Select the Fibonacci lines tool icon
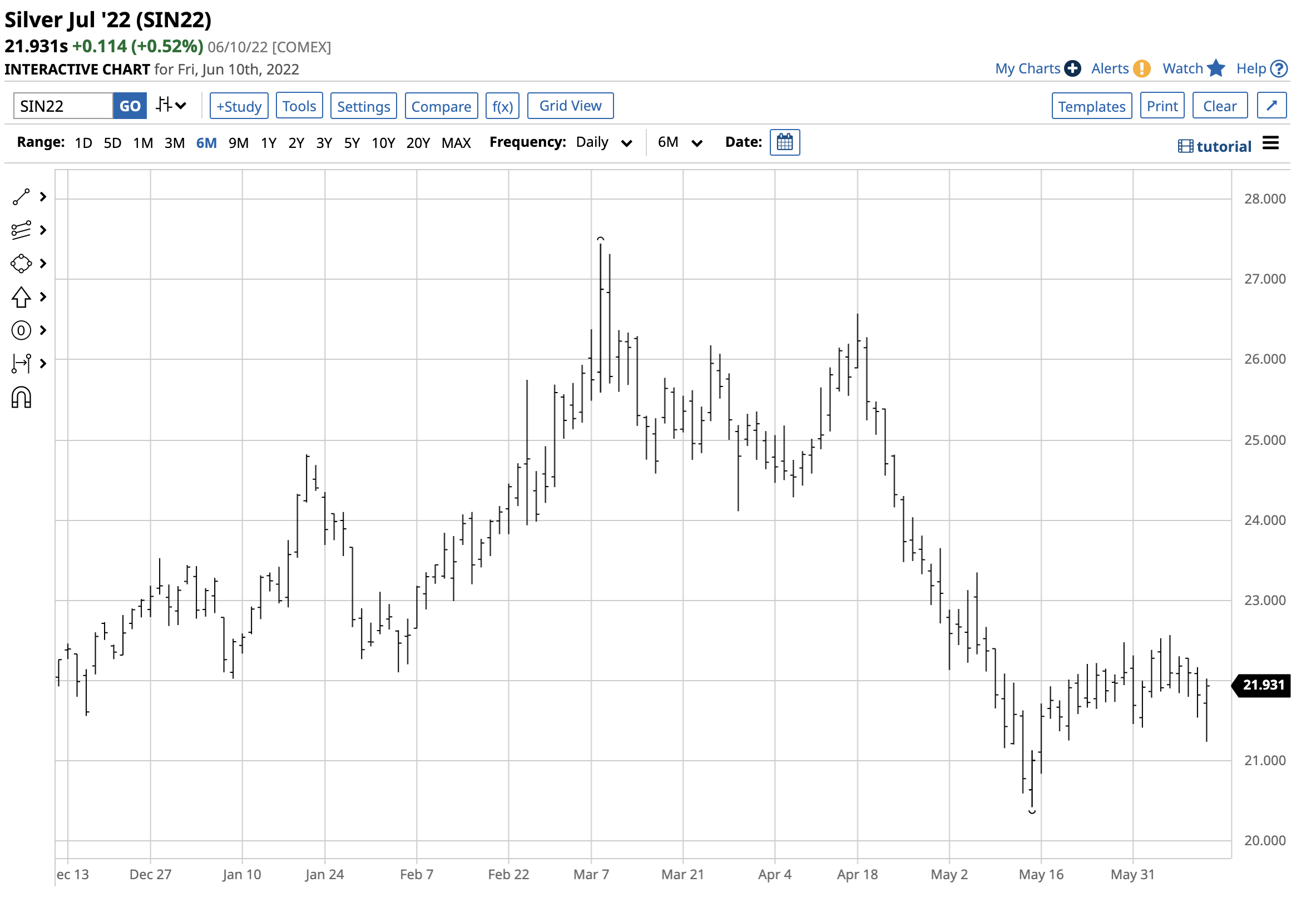This screenshot has height=922, width=1316. click(x=21, y=230)
